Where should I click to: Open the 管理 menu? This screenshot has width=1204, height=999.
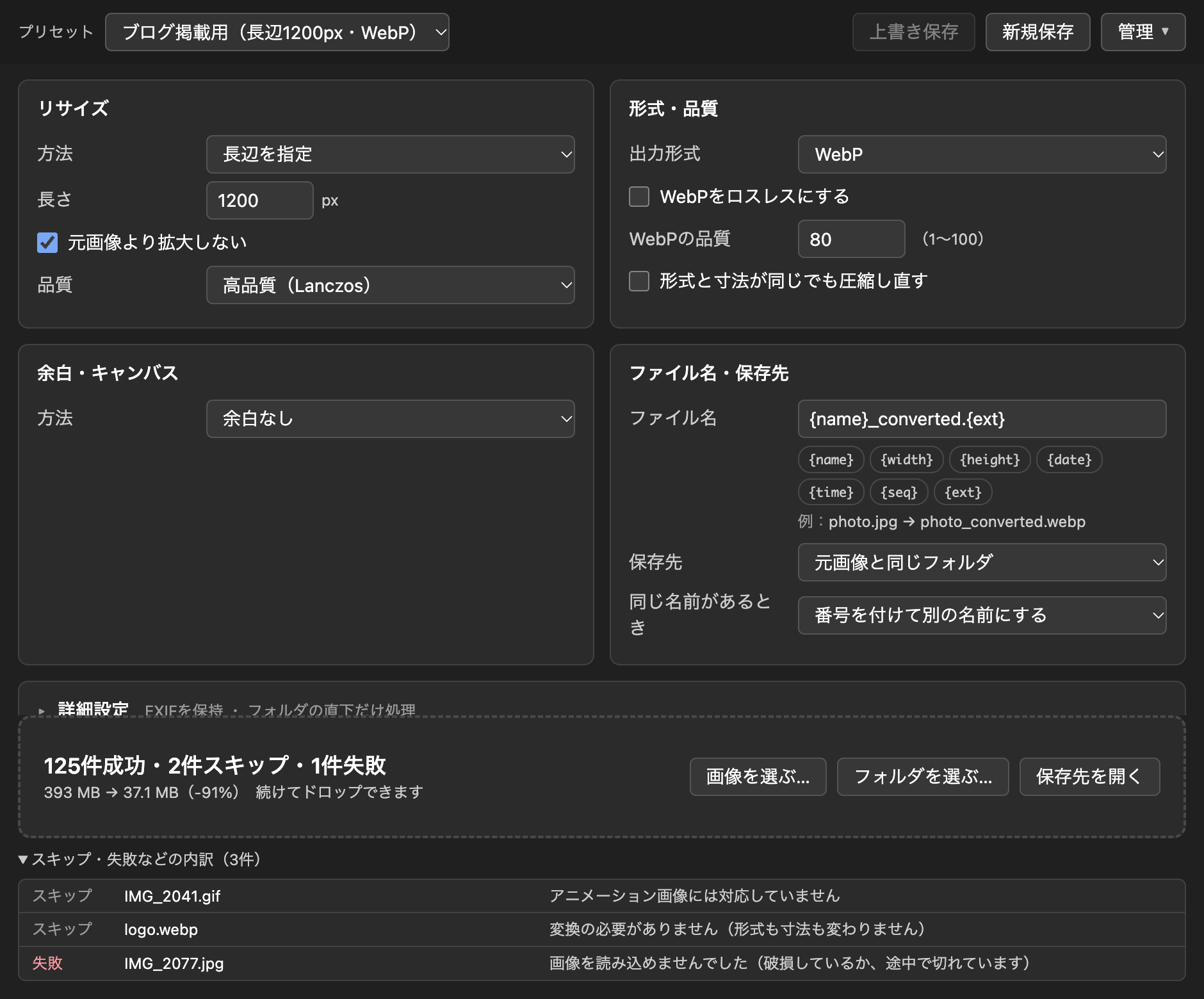[x=1143, y=32]
